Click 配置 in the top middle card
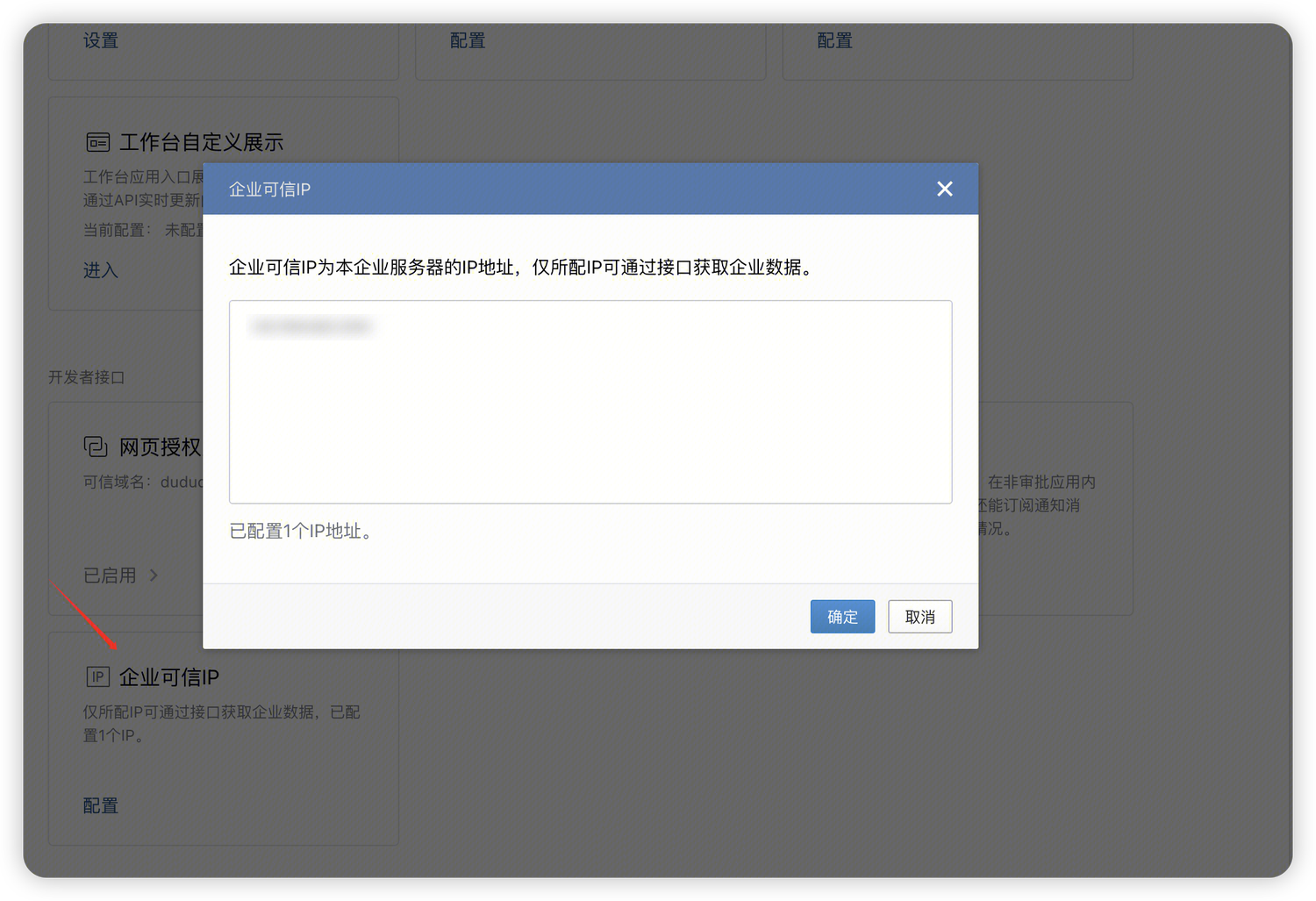The image size is (1316, 901). (x=468, y=40)
